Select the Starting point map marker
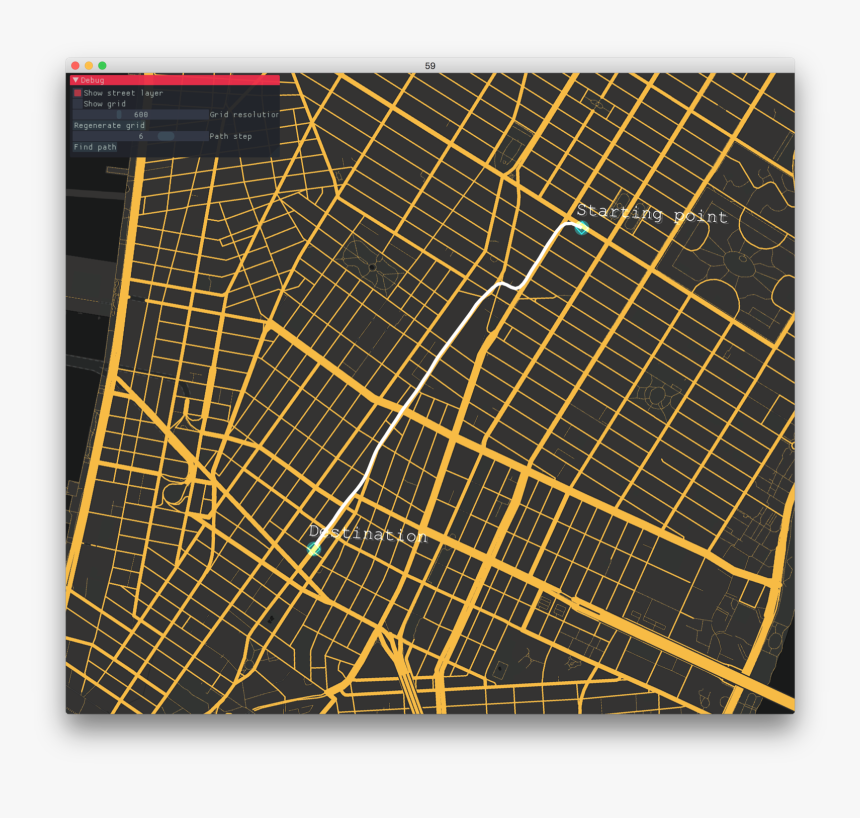 pyautogui.click(x=581, y=227)
